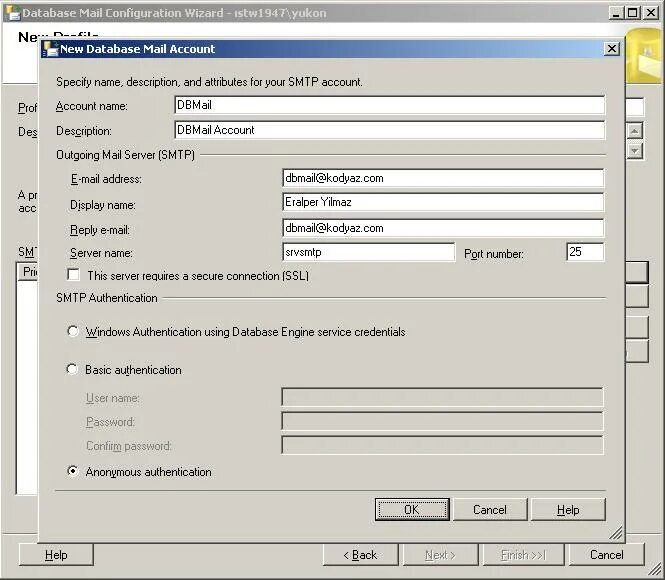Click the Description field containing DBMail Account
This screenshot has height=580, width=665.
(389, 130)
